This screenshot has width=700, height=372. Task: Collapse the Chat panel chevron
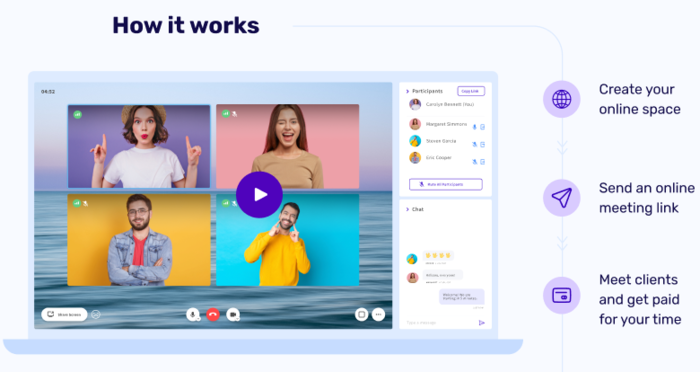(x=407, y=209)
